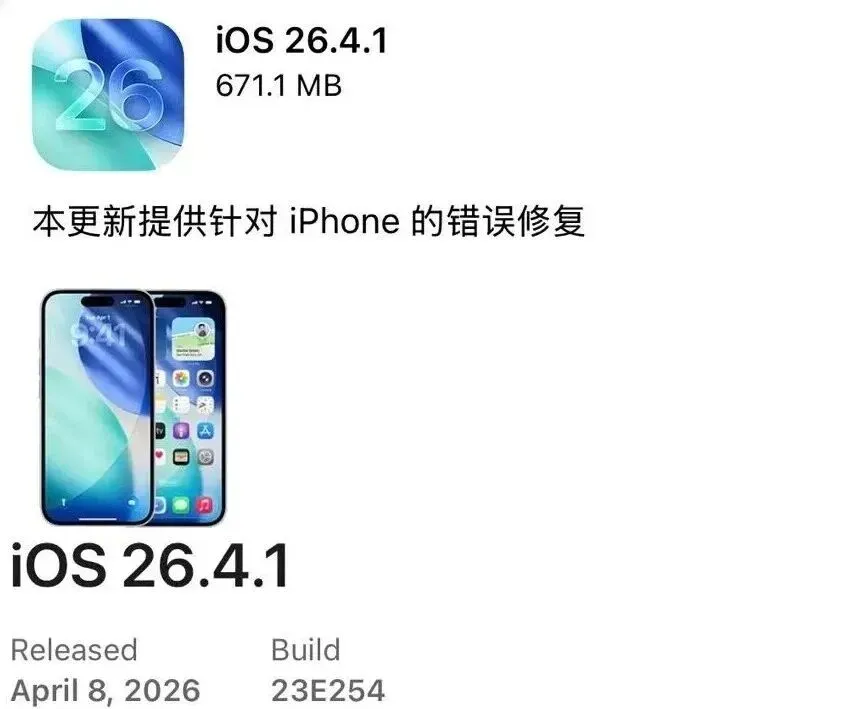Tap the Camera app icon on the home screen

(x=205, y=378)
